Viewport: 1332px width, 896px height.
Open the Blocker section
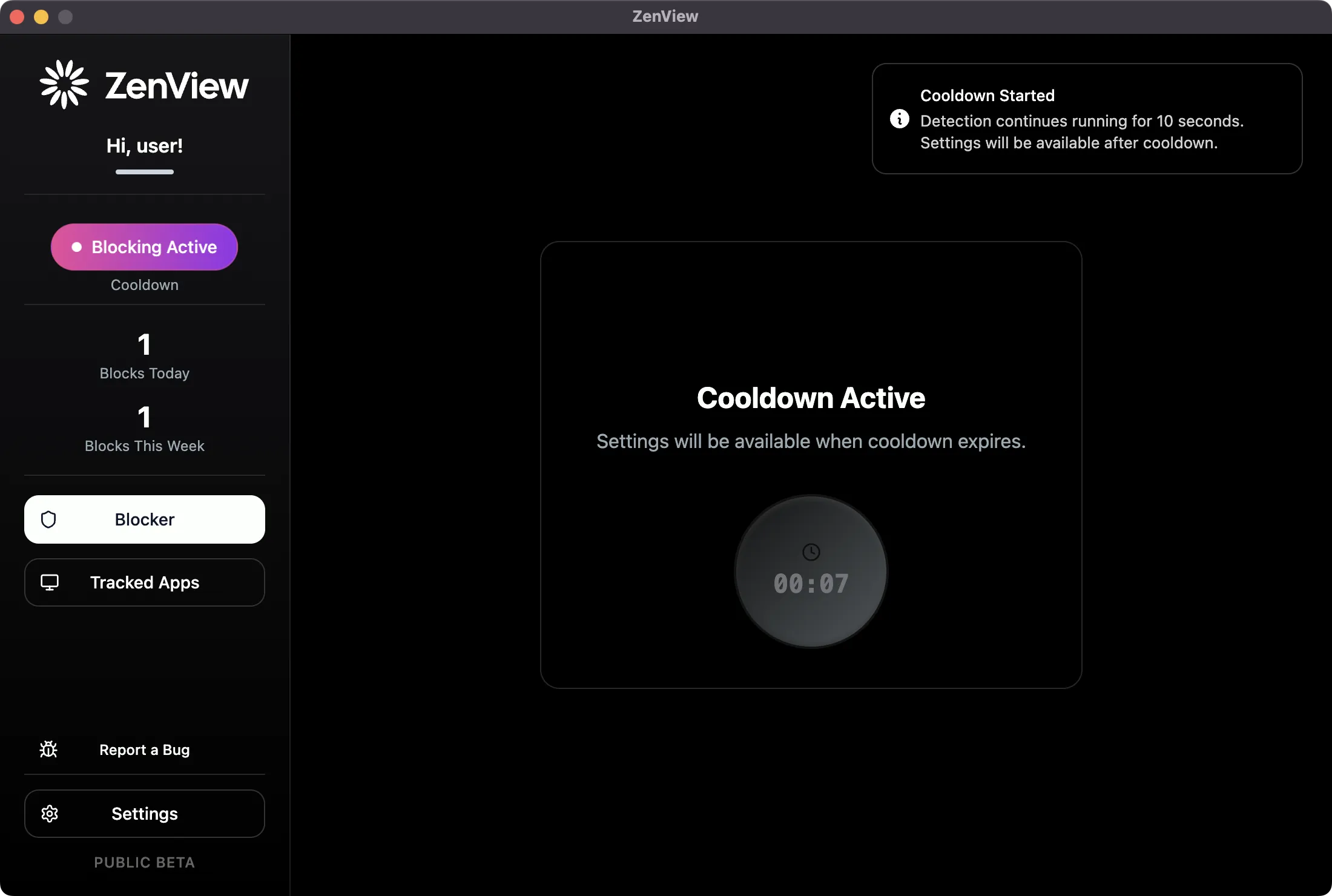[144, 519]
